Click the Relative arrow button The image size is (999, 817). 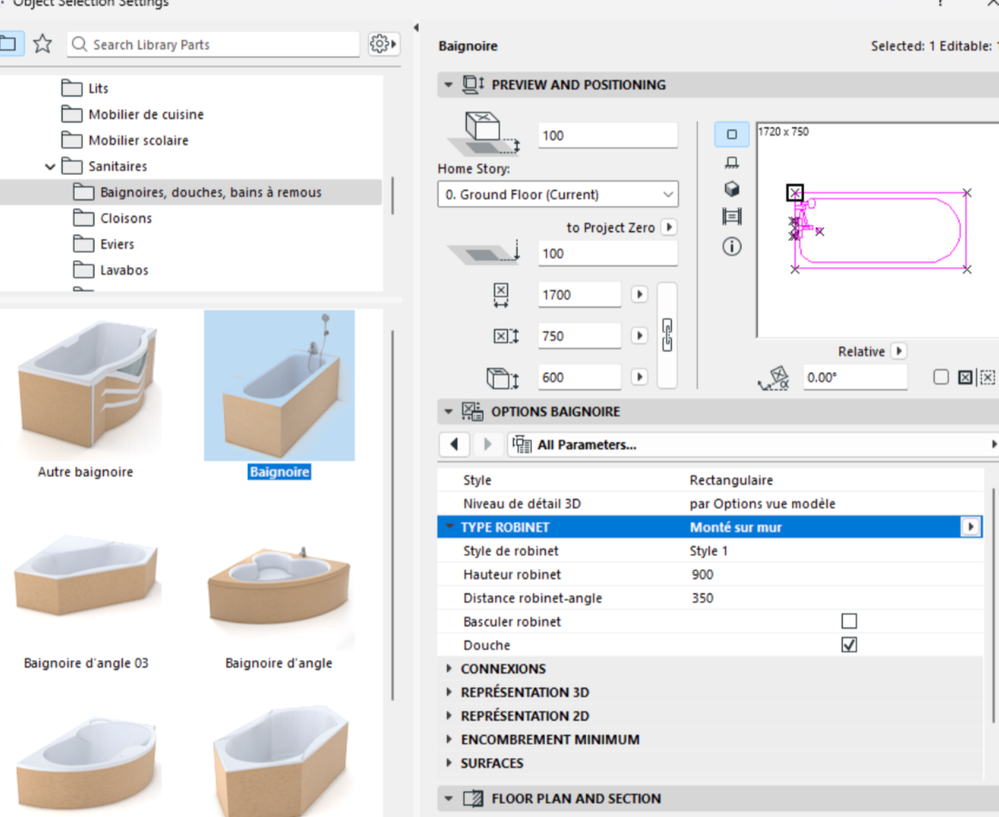tap(898, 351)
